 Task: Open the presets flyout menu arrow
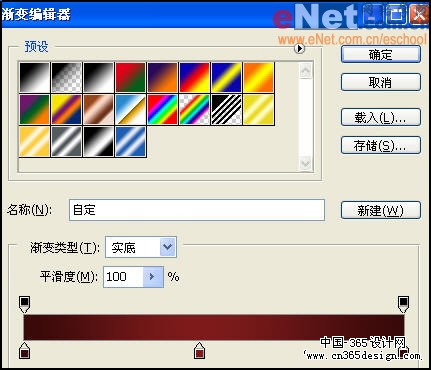click(x=299, y=49)
